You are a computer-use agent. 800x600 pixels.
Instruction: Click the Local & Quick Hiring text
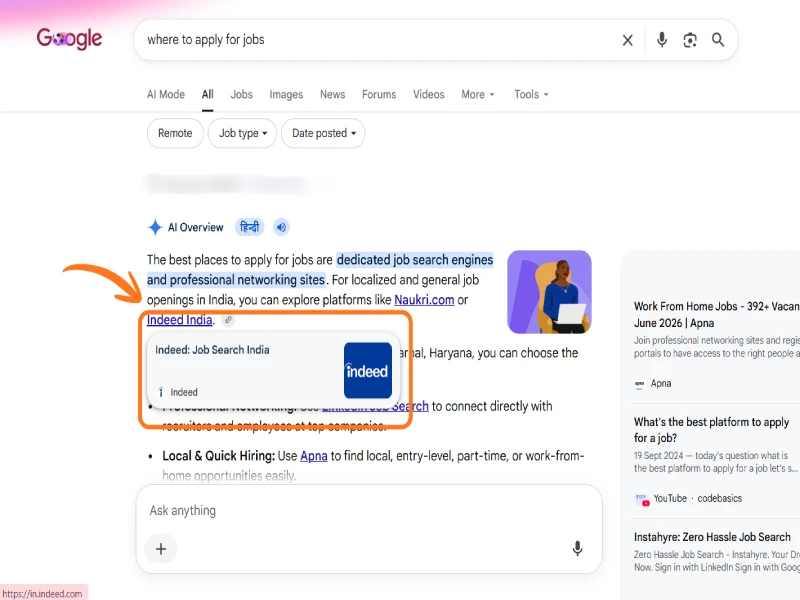point(218,456)
